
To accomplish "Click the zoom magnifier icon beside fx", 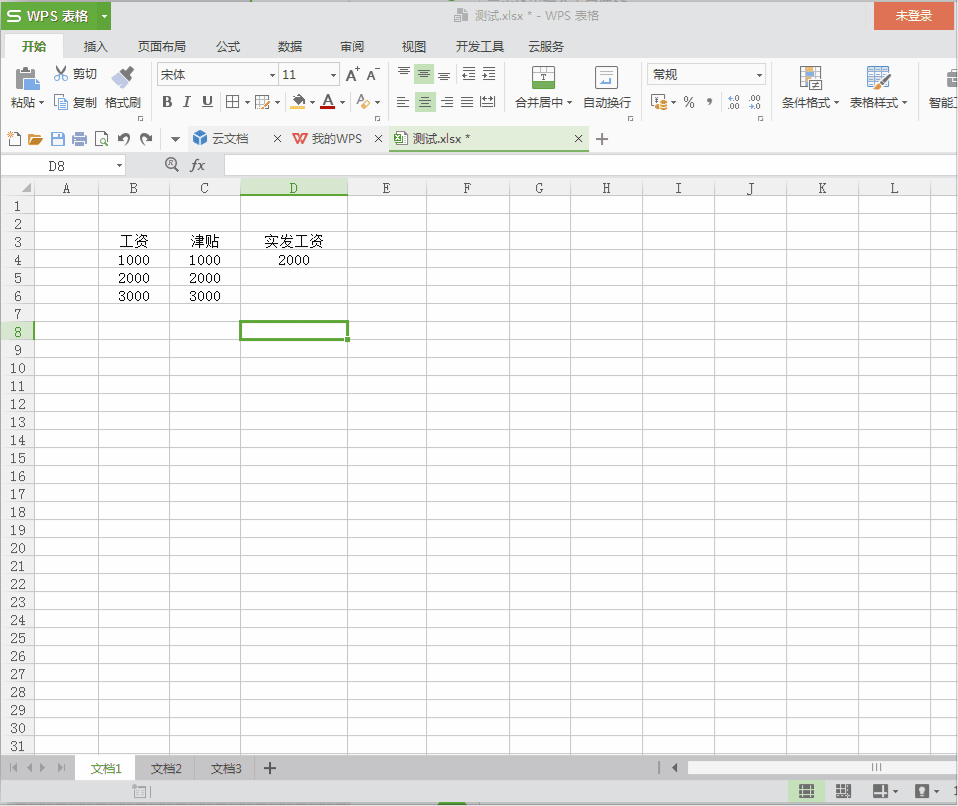I will pos(172,164).
